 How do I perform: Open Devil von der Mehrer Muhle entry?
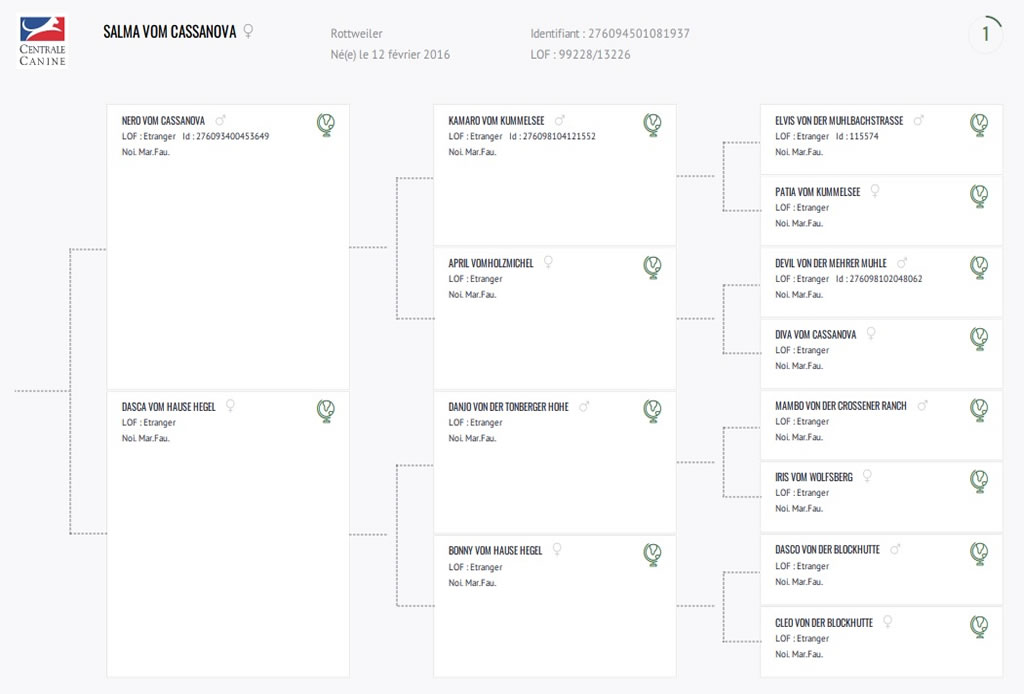[x=831, y=263]
